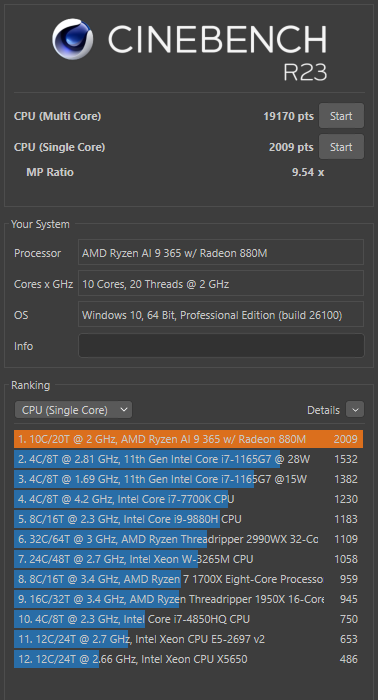Viewport: 378px width, 700px height.
Task: Select the Core i9-9880H ranking entry
Action: click(188, 519)
